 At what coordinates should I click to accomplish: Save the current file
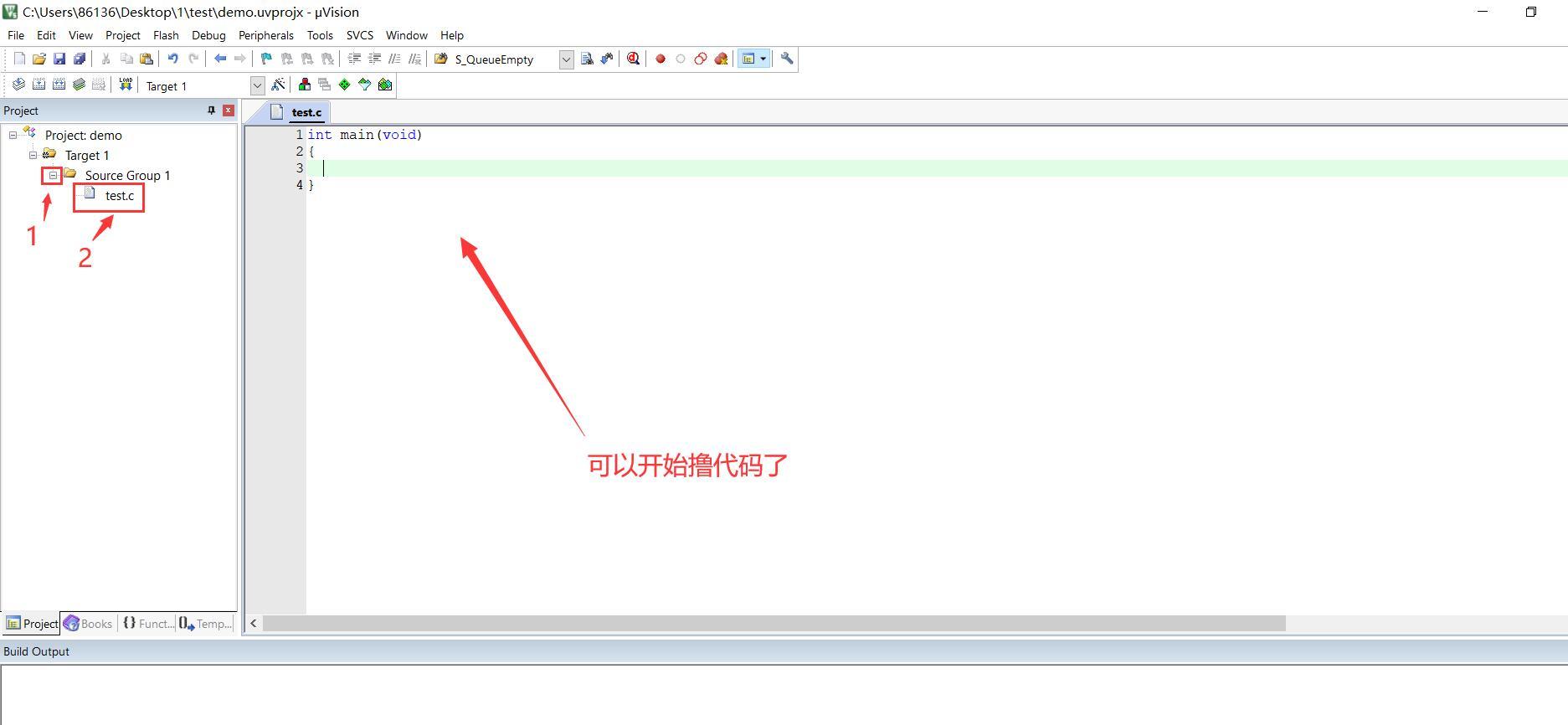click(59, 59)
